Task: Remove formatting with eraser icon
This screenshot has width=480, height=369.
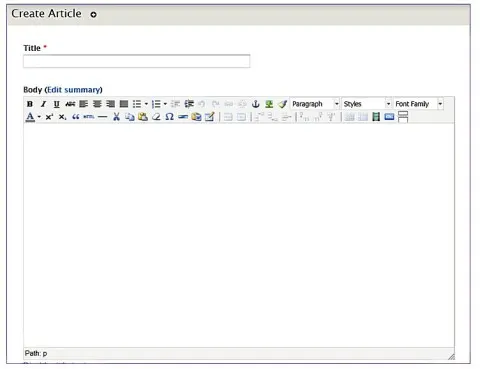Action: coord(156,117)
